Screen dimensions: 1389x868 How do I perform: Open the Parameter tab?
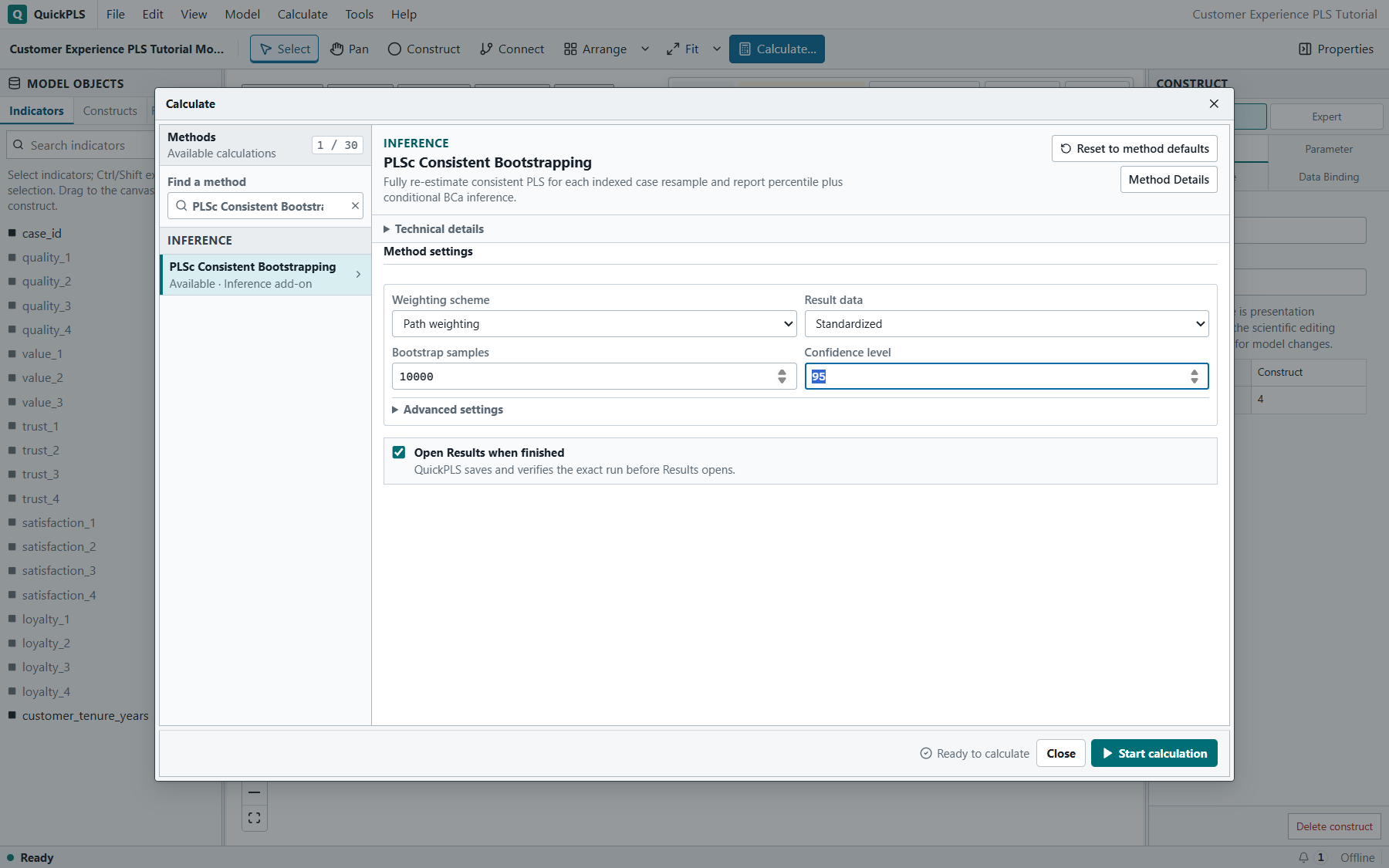coord(1329,149)
